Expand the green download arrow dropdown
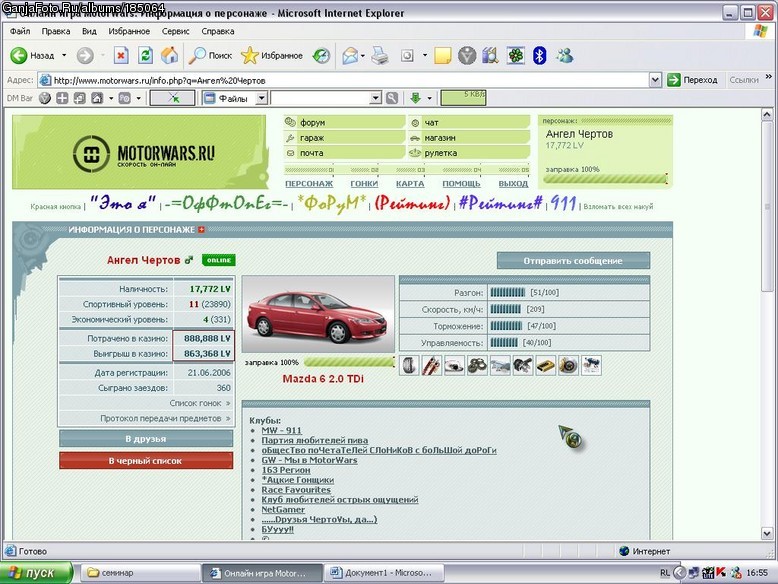This screenshot has width=778, height=584. pyautogui.click(x=429, y=98)
